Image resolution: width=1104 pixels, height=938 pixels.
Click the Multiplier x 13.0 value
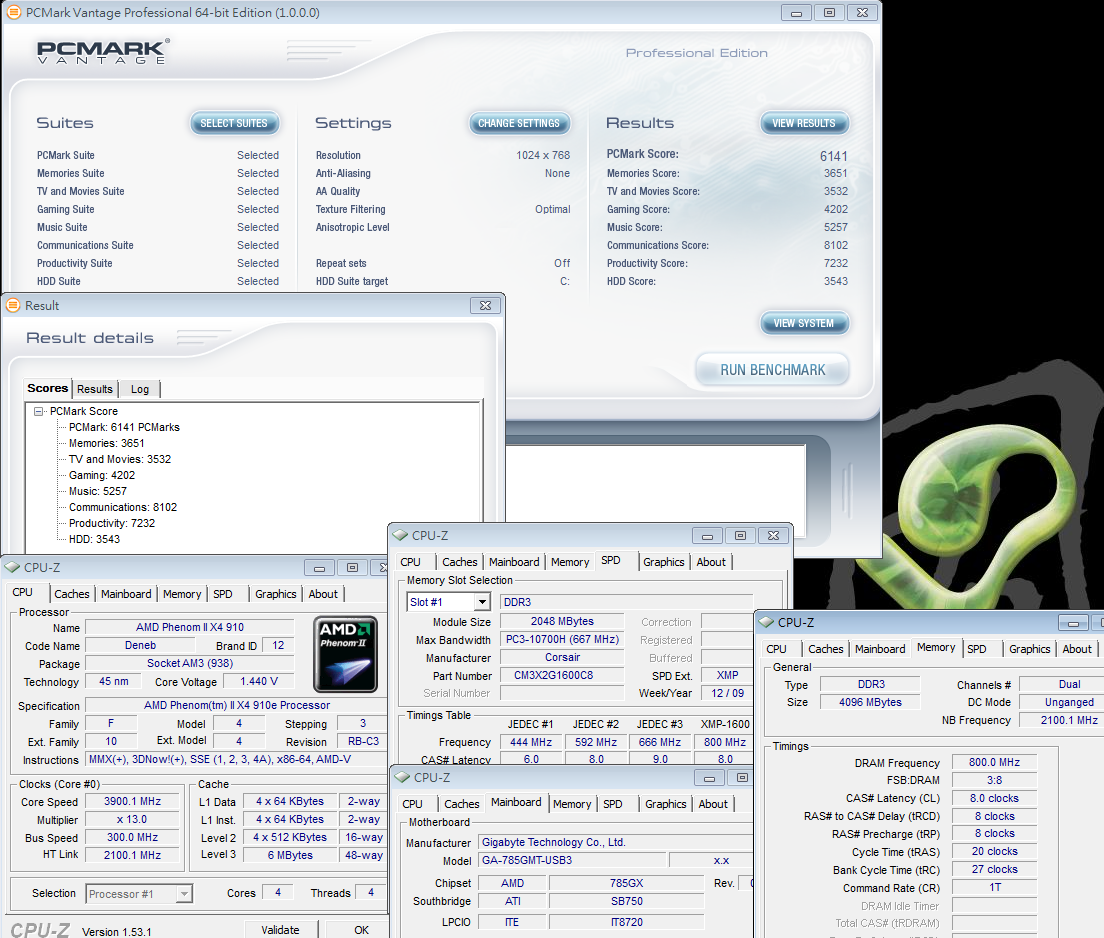[132, 820]
